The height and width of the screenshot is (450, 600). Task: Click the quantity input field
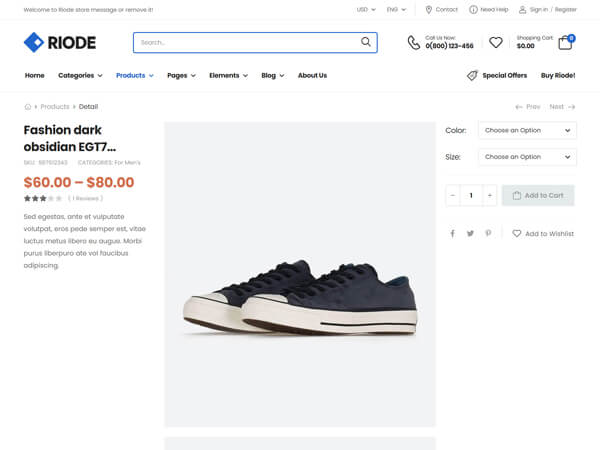pos(471,196)
